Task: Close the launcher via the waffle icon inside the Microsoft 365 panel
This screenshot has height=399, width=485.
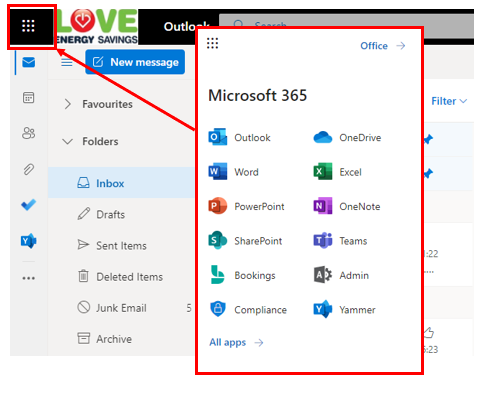Action: tap(212, 43)
